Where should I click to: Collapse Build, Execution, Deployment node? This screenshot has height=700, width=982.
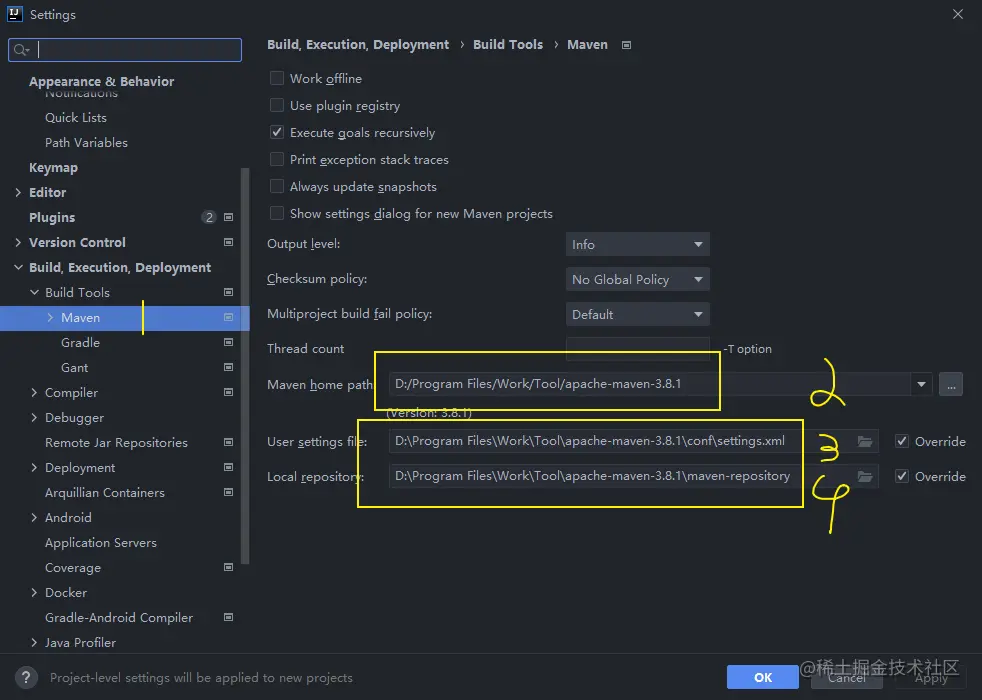(x=18, y=267)
